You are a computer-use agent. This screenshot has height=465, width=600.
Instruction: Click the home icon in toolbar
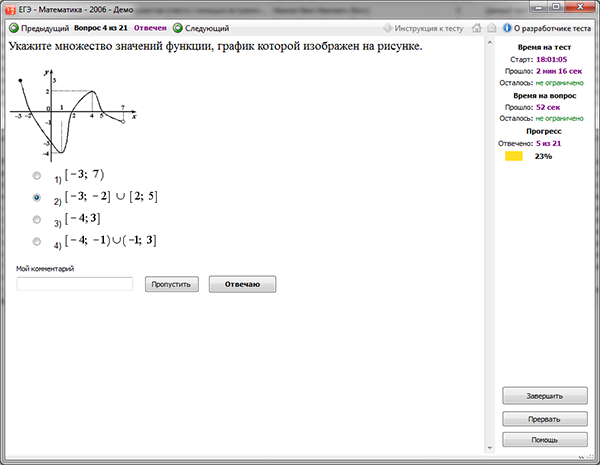click(477, 28)
